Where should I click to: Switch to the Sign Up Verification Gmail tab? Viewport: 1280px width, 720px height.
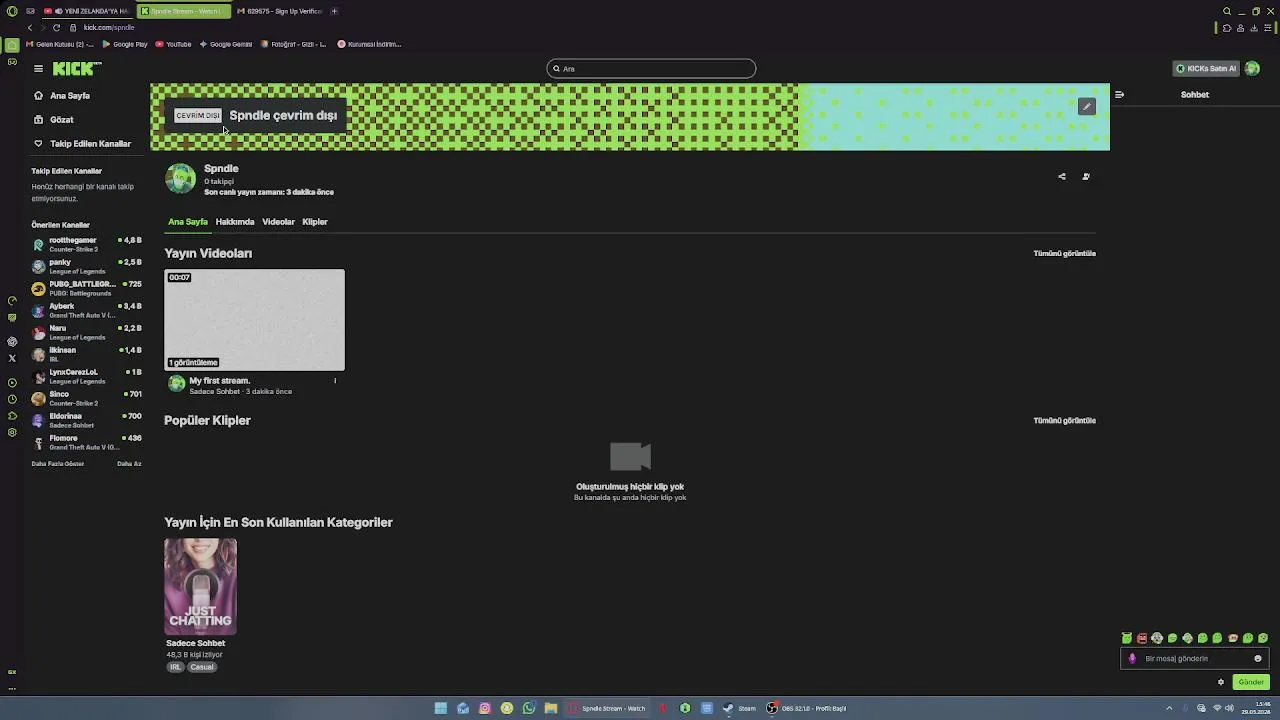[x=278, y=11]
